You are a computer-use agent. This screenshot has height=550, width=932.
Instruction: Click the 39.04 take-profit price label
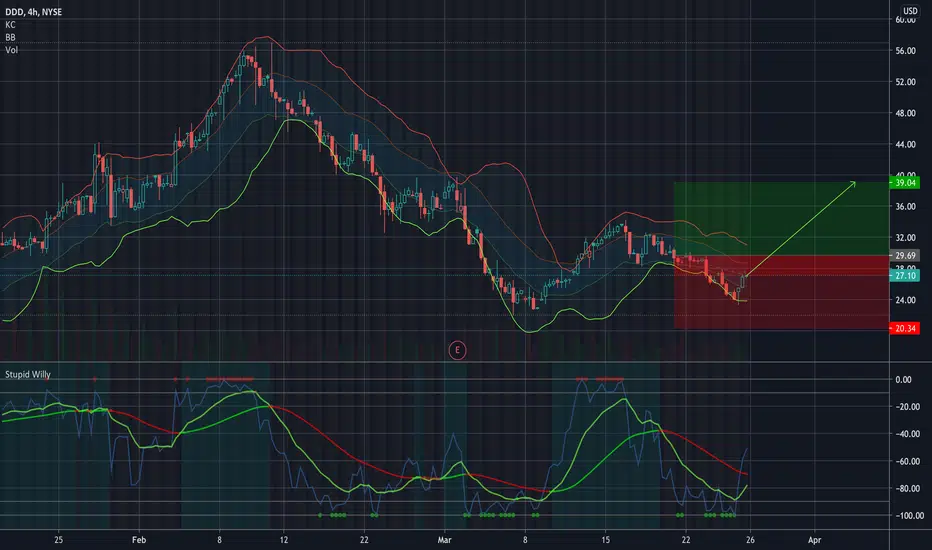(905, 183)
